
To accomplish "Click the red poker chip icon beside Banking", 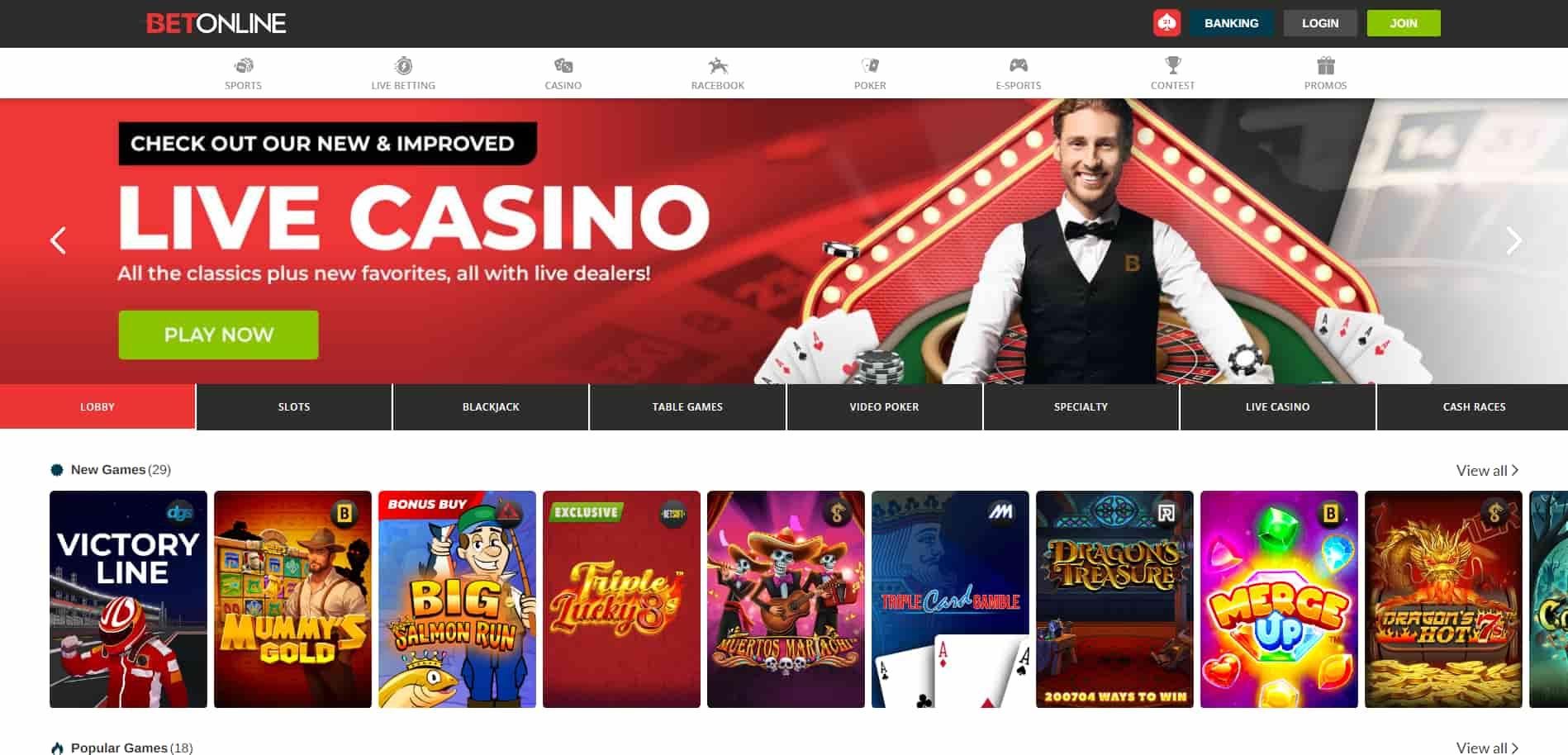I will click(x=1166, y=23).
